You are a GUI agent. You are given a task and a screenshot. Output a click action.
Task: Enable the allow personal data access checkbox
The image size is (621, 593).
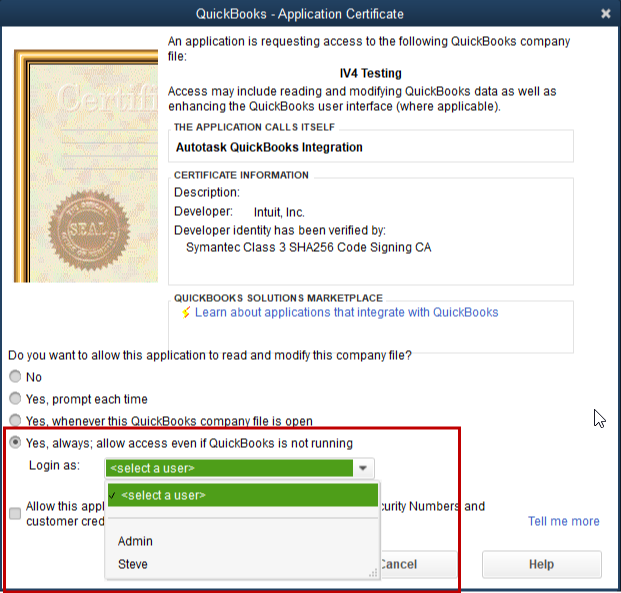pos(15,514)
